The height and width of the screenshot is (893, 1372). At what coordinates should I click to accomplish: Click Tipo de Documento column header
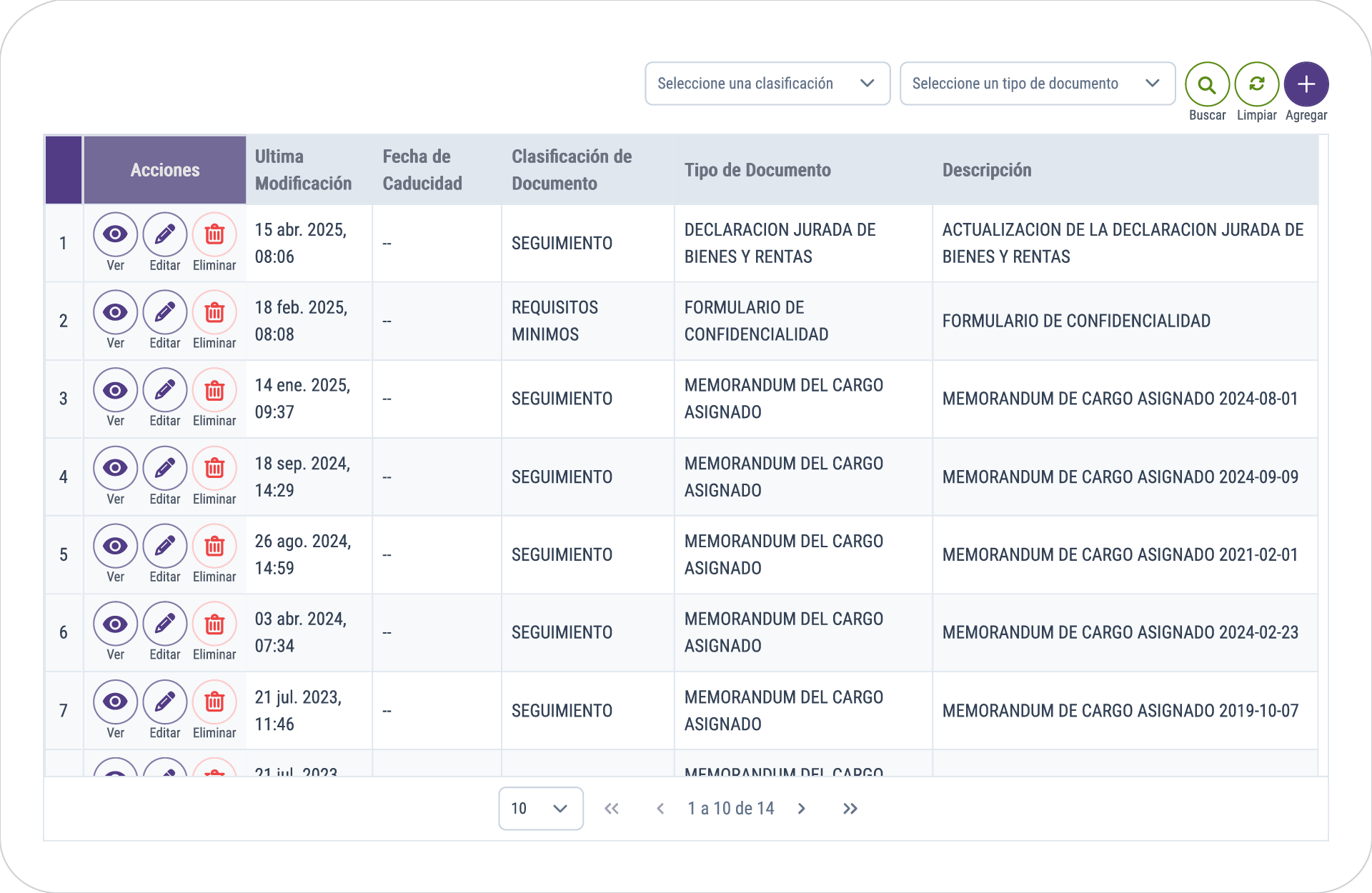point(757,170)
